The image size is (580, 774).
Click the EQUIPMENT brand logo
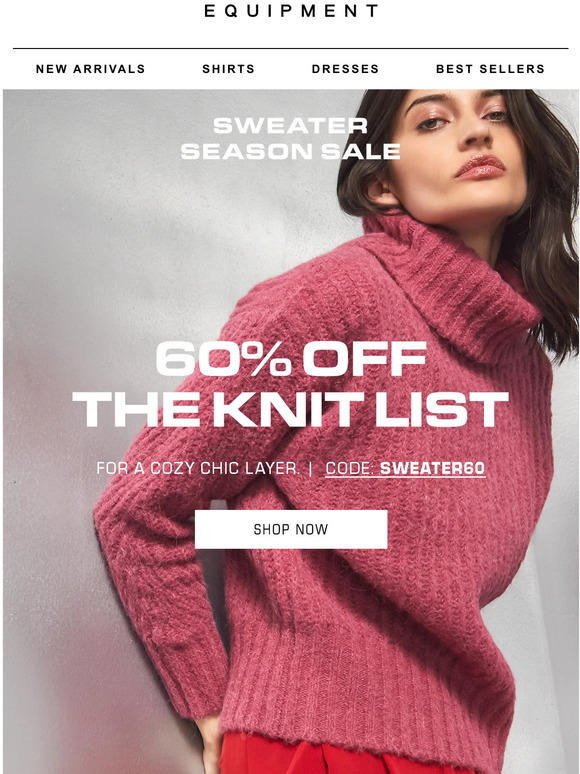291,11
